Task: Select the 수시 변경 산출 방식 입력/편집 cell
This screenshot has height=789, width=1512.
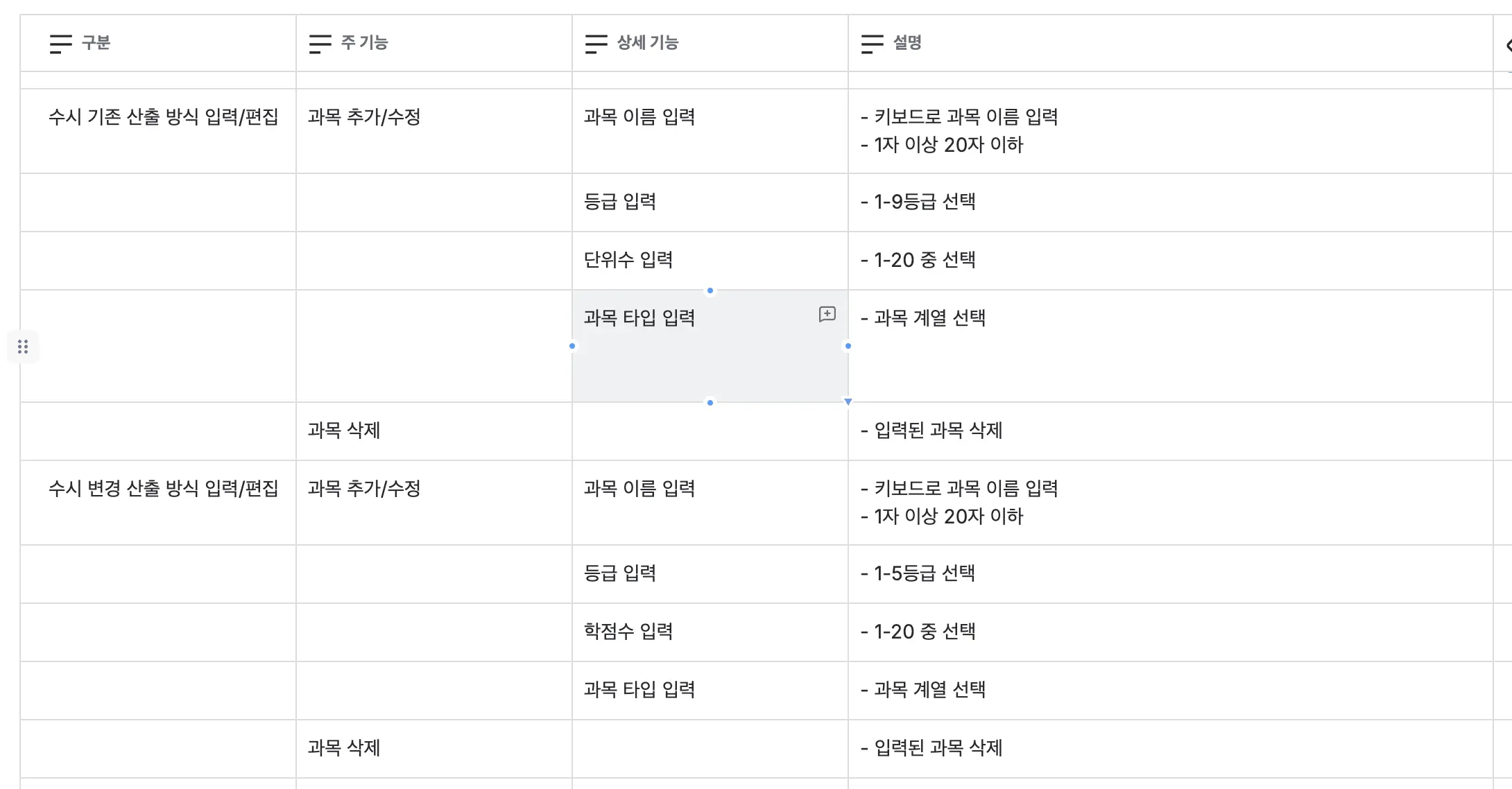Action: tap(163, 489)
